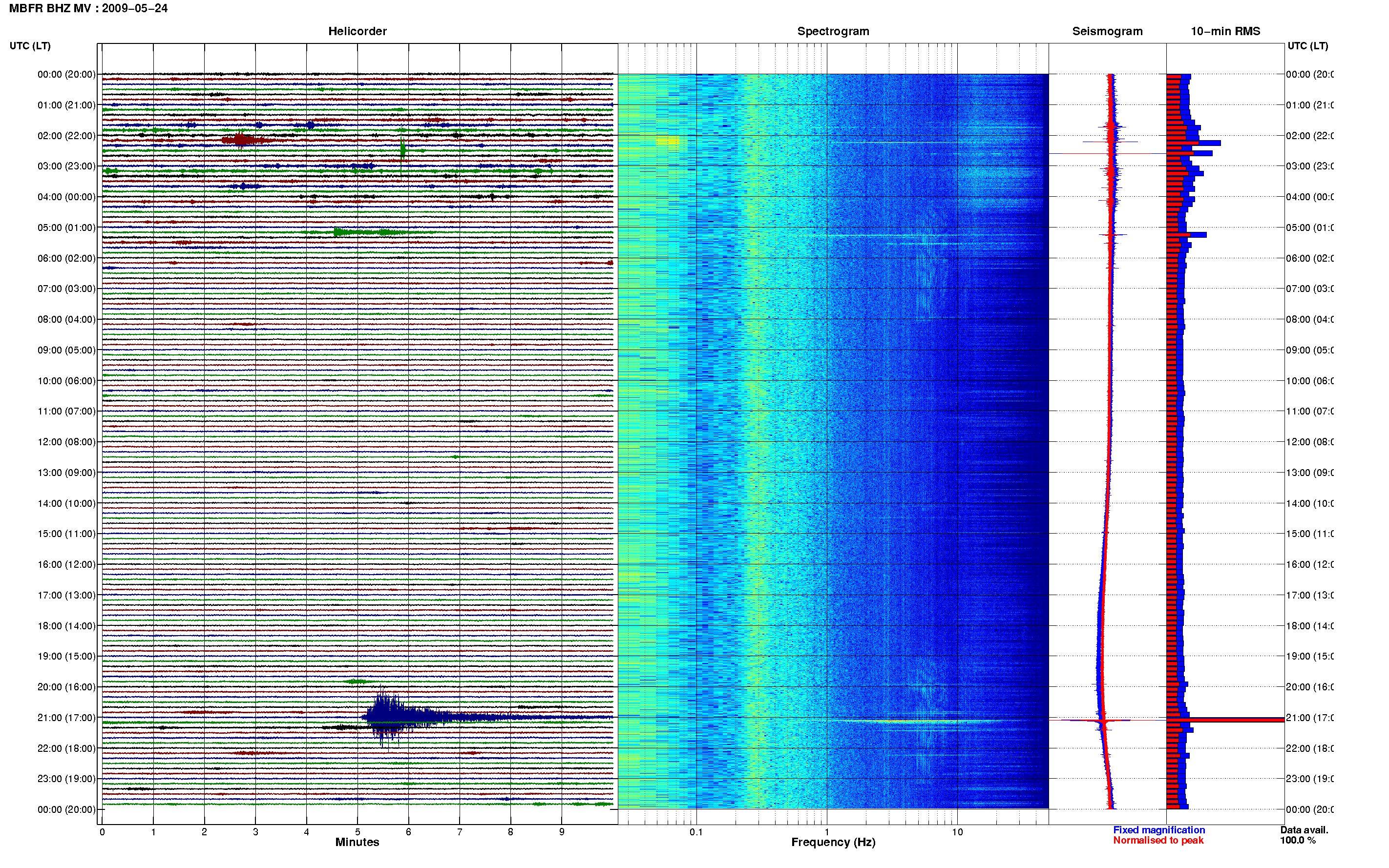
Task: Click the 'MBFR BHZ MV : 2009-05-24' title
Action: tap(88, 9)
